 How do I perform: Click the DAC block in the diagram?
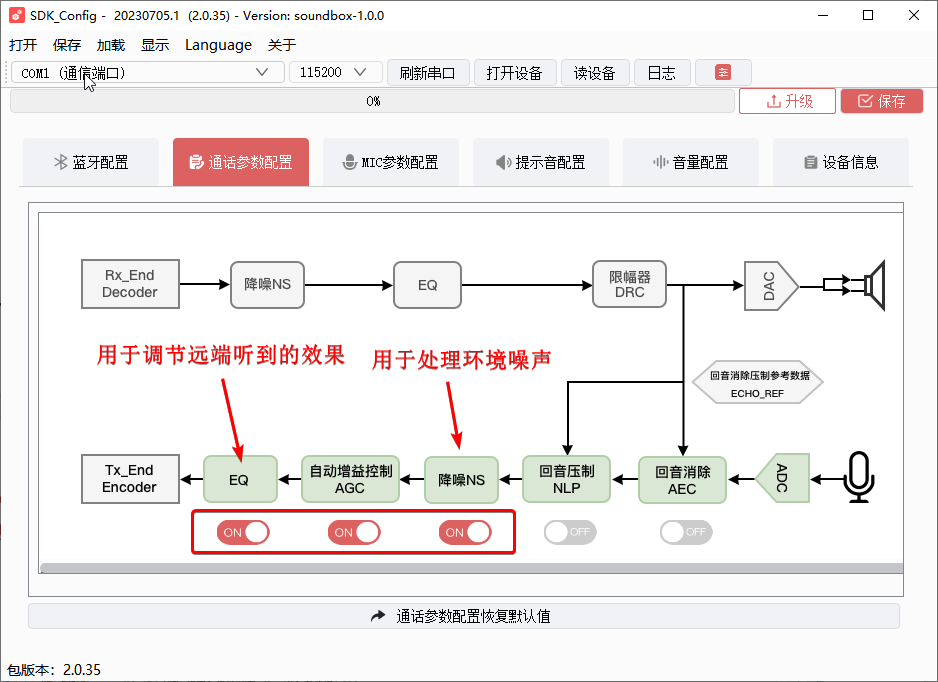coord(770,286)
